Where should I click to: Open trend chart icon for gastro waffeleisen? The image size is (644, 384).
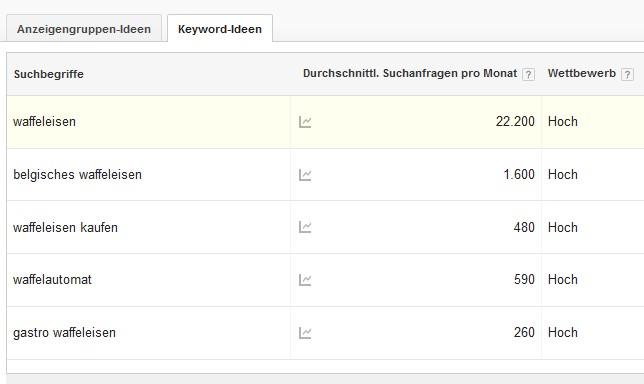click(x=305, y=333)
